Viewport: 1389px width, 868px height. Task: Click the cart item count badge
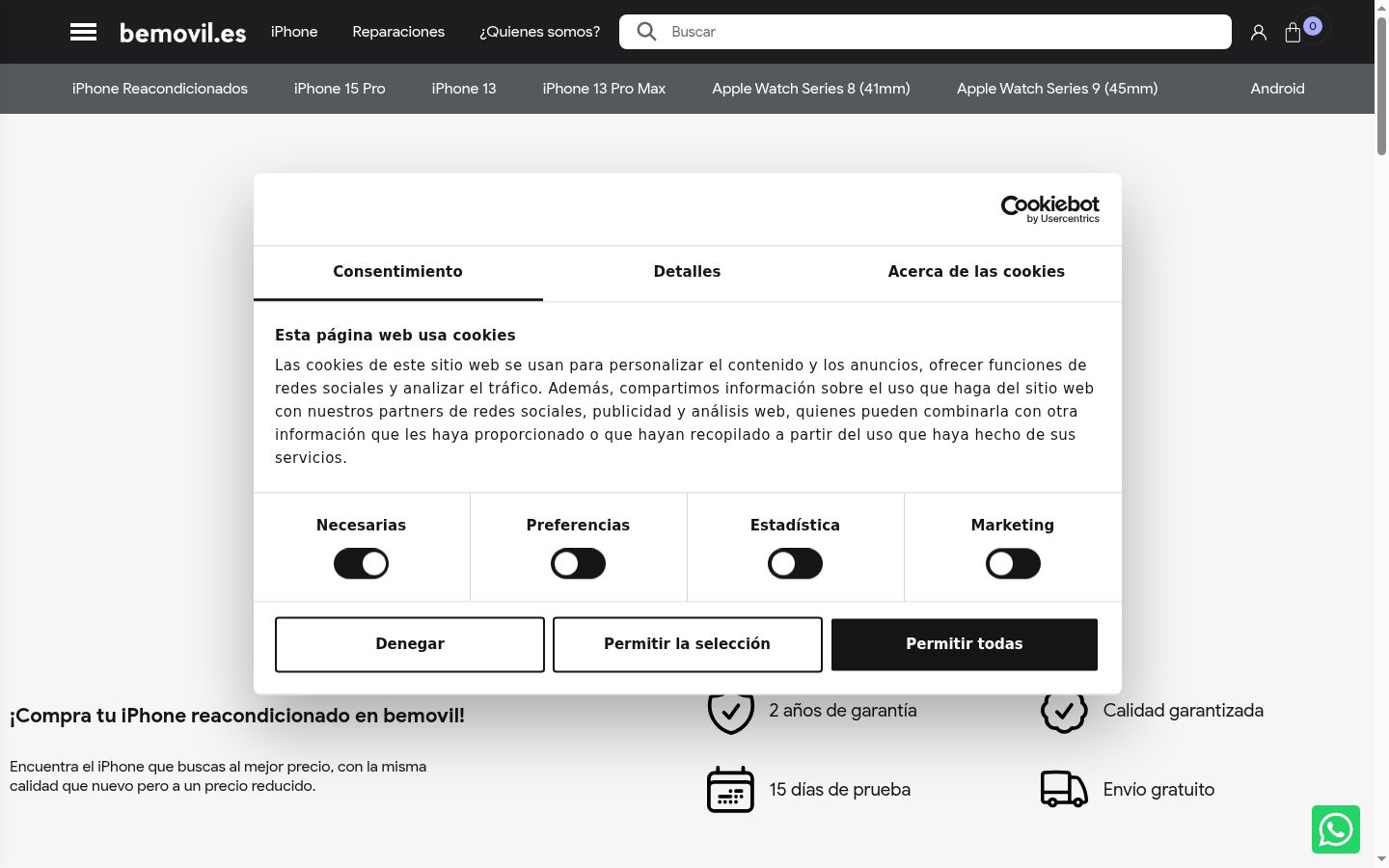click(x=1313, y=26)
